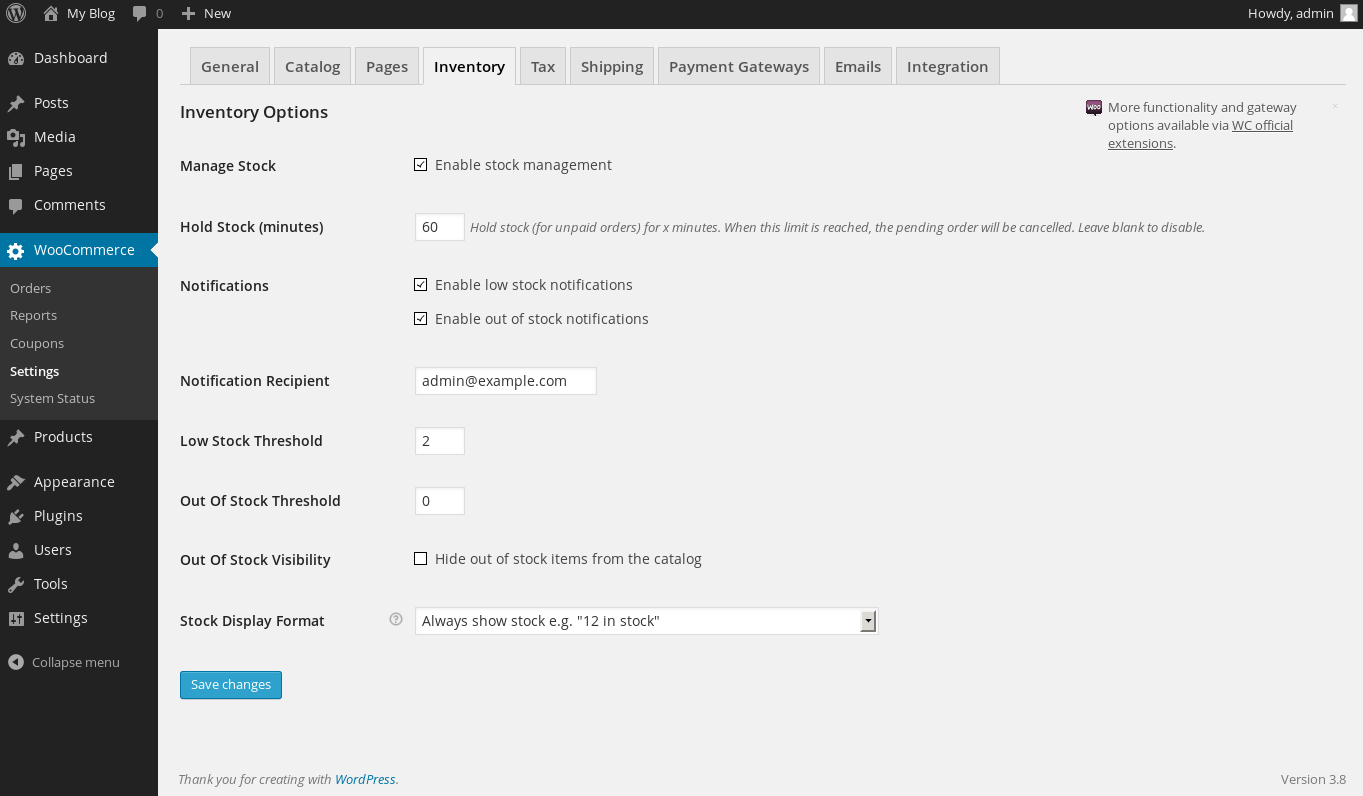Switch to the Payment Gateways tab

click(739, 67)
